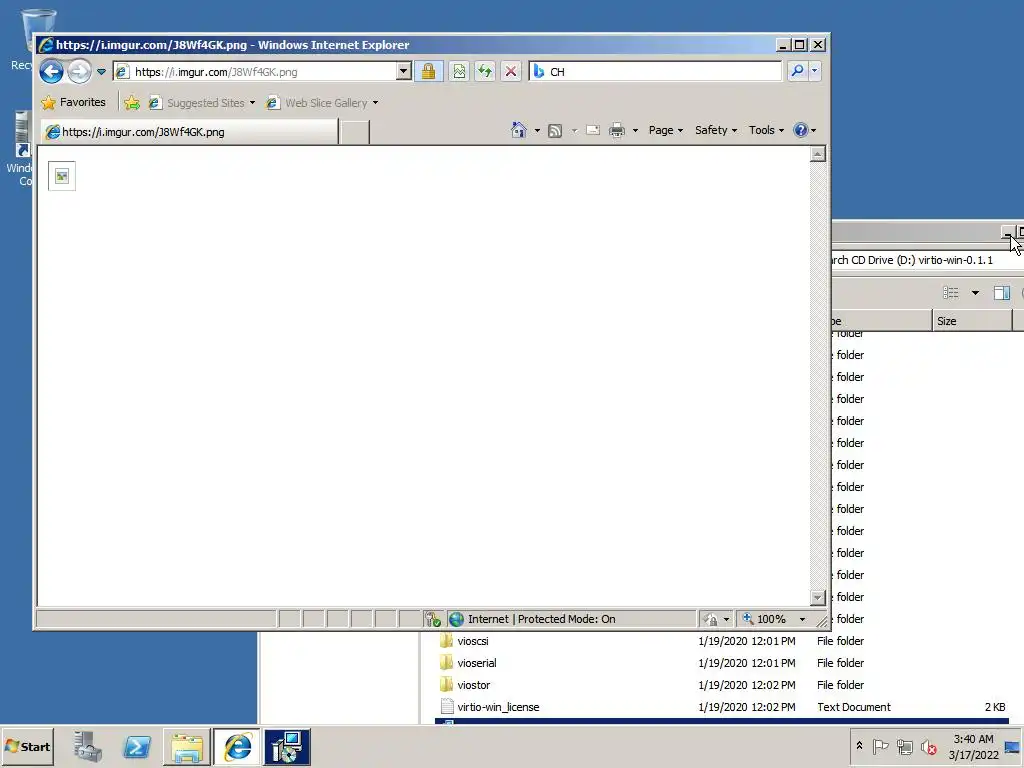Screen dimensions: 1024x768
Task: Switch to Internet Explorer taskbar button
Action: 237,746
